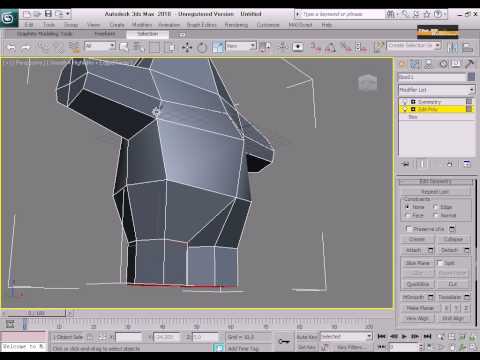Viewport: 480px width, 360px height.
Task: Click the Collapse button
Action: pyautogui.click(x=453, y=239)
